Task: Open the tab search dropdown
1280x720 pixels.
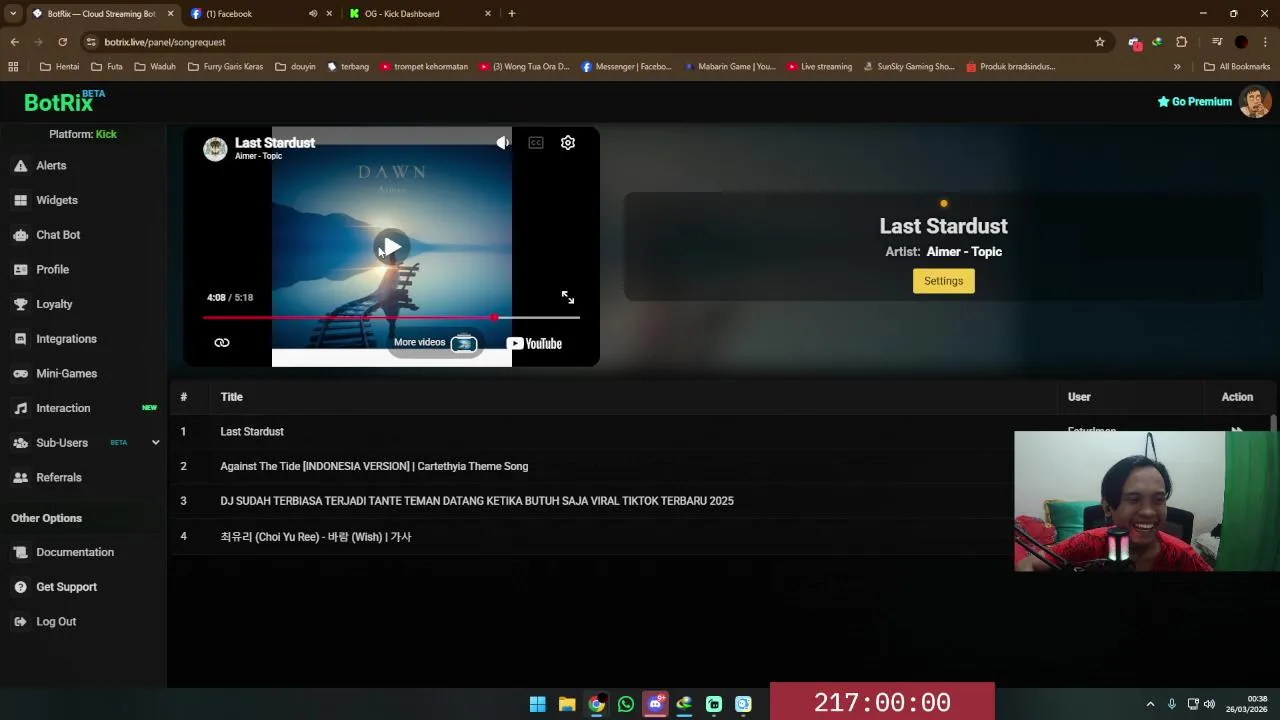Action: tap(12, 14)
